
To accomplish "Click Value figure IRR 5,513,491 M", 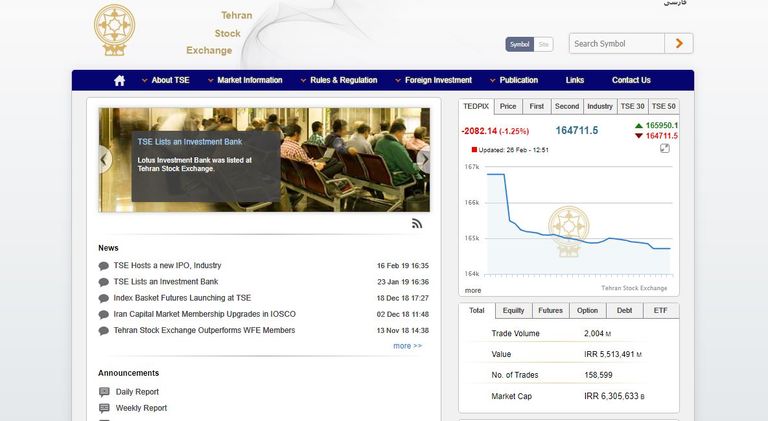I will click(613, 354).
